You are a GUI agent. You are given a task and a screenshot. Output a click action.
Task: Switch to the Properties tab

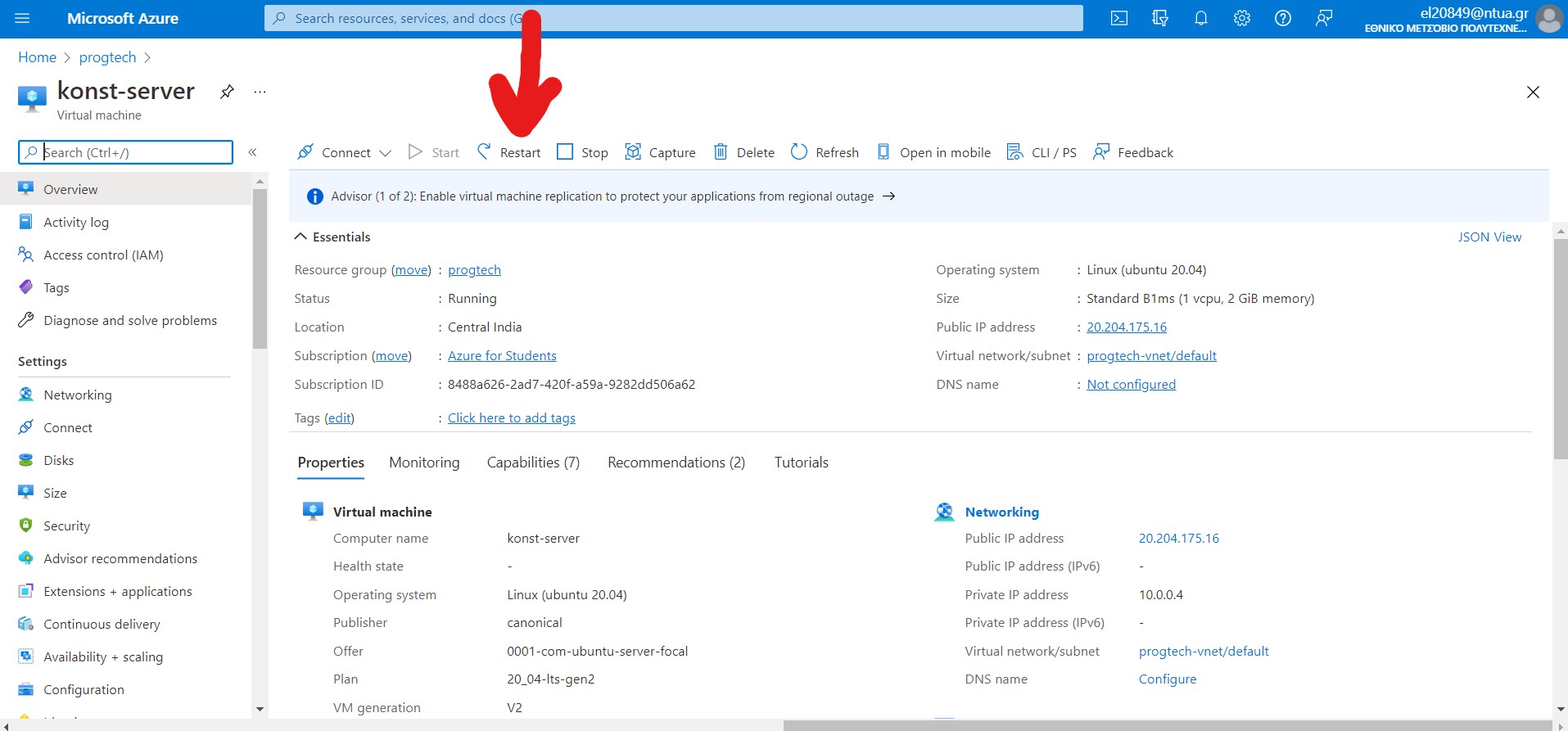[331, 463]
